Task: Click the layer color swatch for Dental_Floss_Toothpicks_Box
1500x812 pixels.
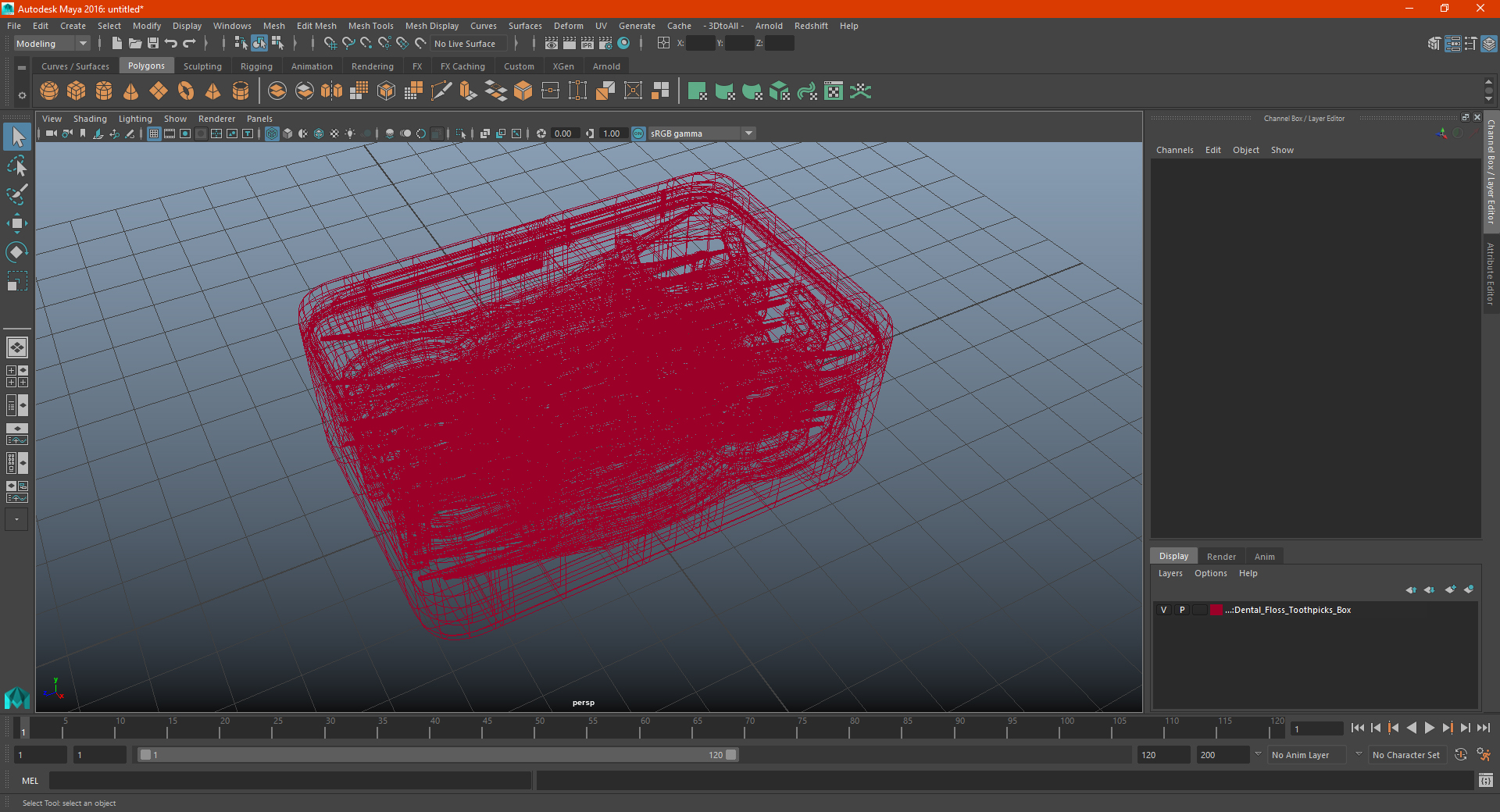Action: click(x=1216, y=610)
